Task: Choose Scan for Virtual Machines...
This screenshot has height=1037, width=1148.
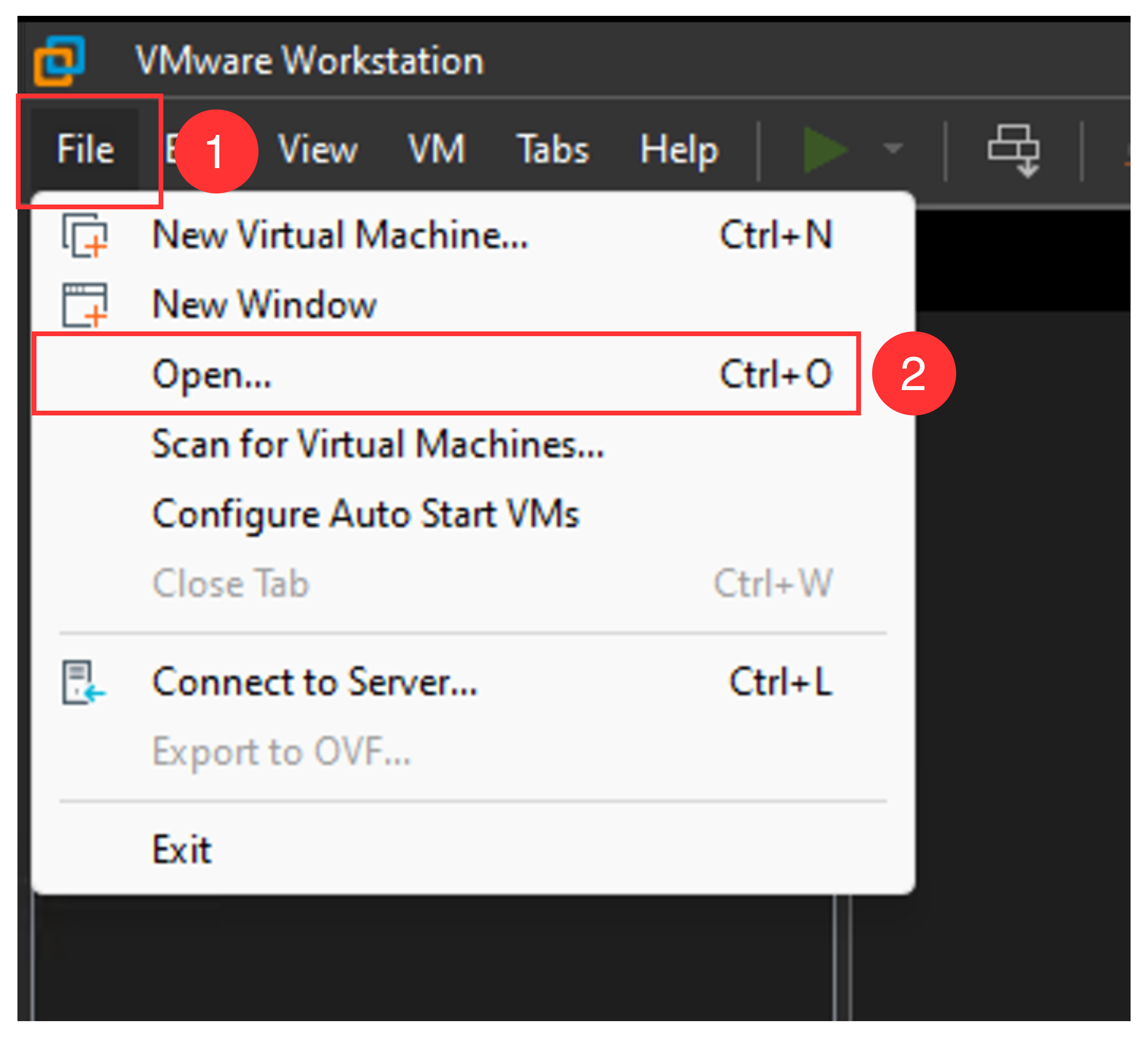Action: [377, 445]
